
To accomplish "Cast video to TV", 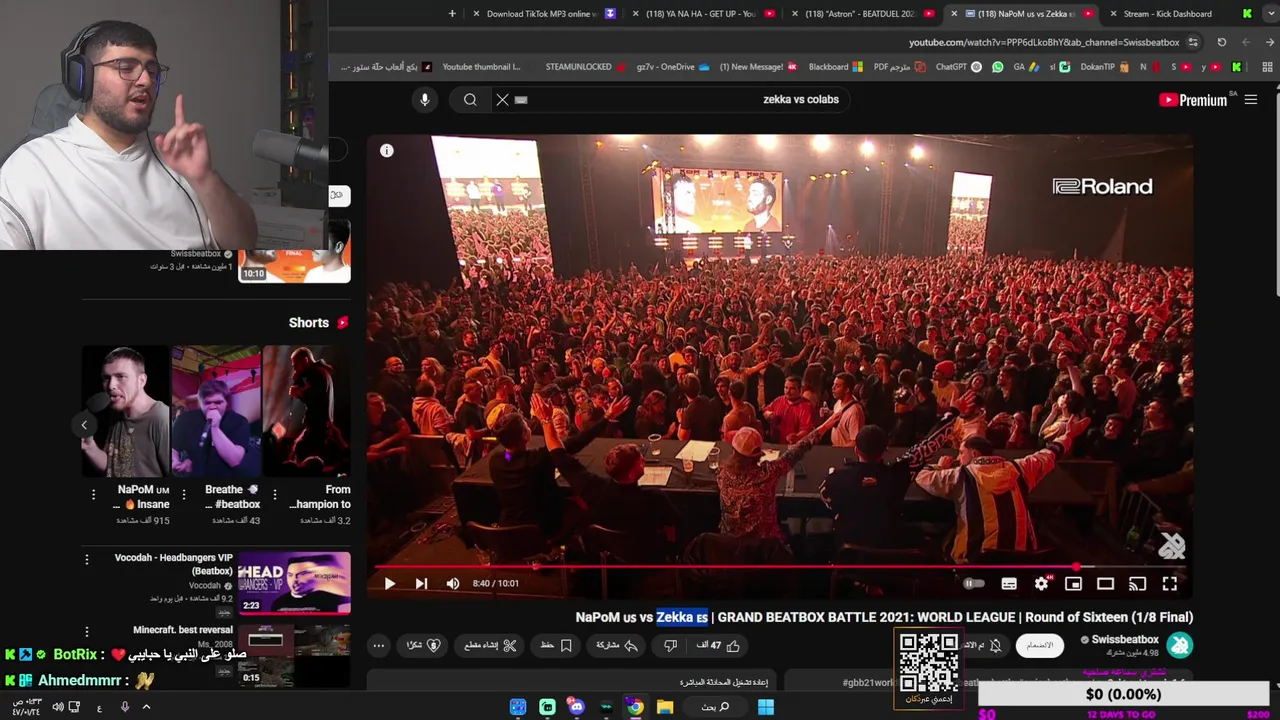I will 1137,584.
